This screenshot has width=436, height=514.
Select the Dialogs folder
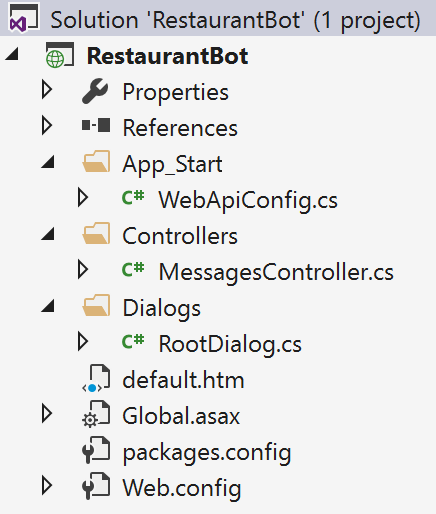pos(162,308)
